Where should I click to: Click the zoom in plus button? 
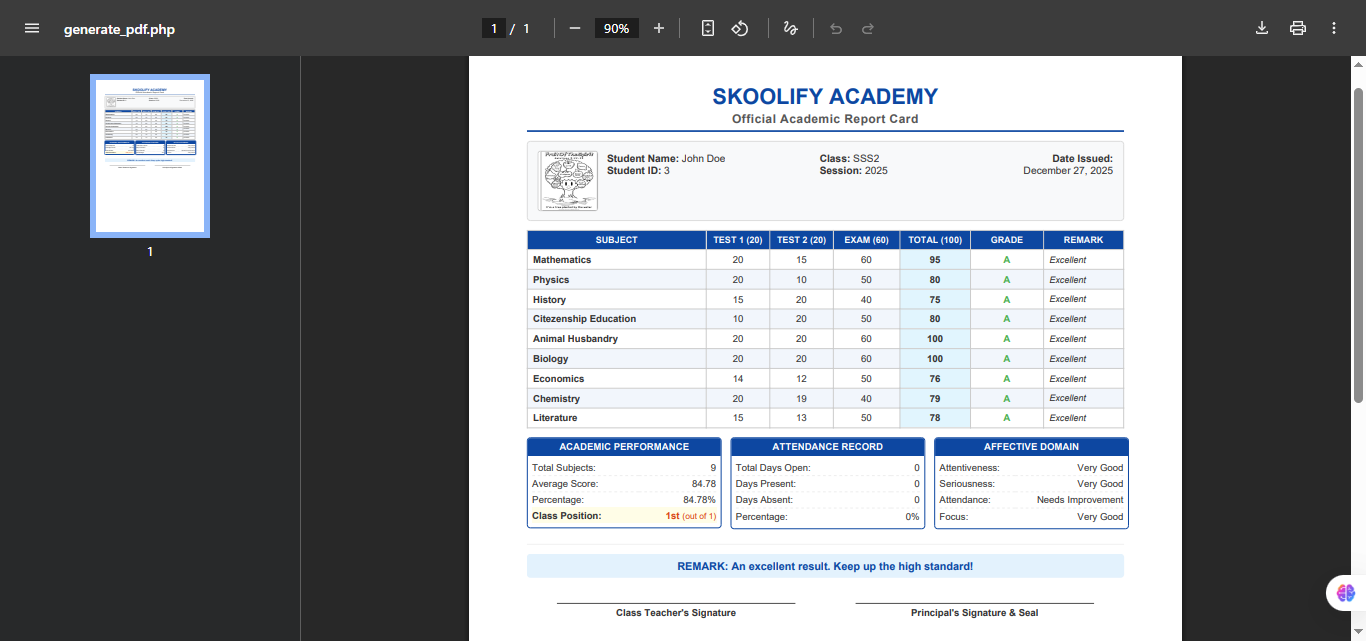click(658, 28)
